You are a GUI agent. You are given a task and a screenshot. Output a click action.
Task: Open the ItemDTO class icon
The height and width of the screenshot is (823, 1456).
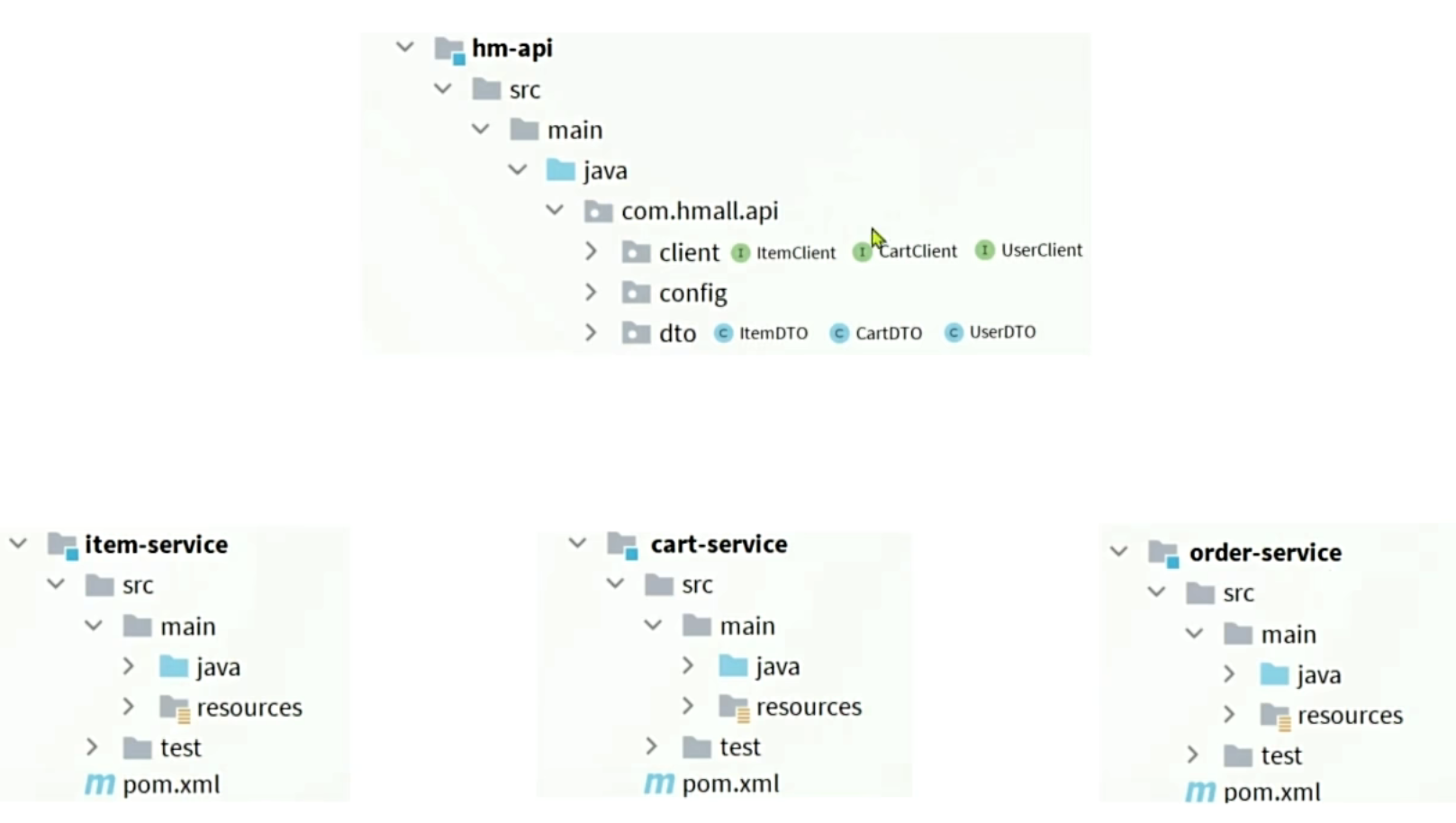(x=724, y=333)
